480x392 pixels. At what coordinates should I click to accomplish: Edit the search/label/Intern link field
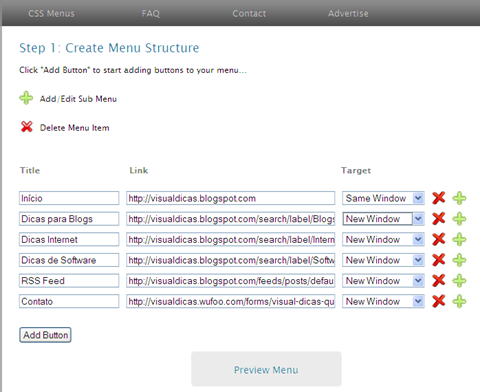pos(231,239)
